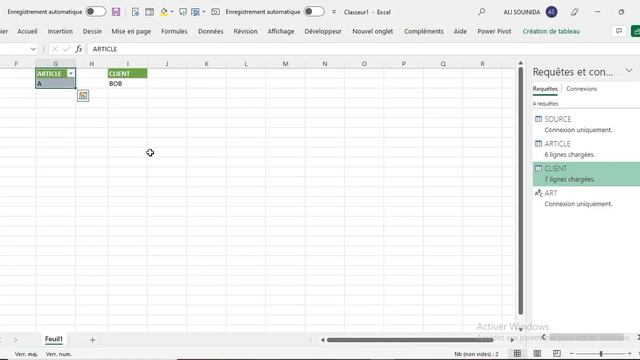Click the zoom in plus button
The height and width of the screenshot is (360, 640).
(x=630, y=353)
